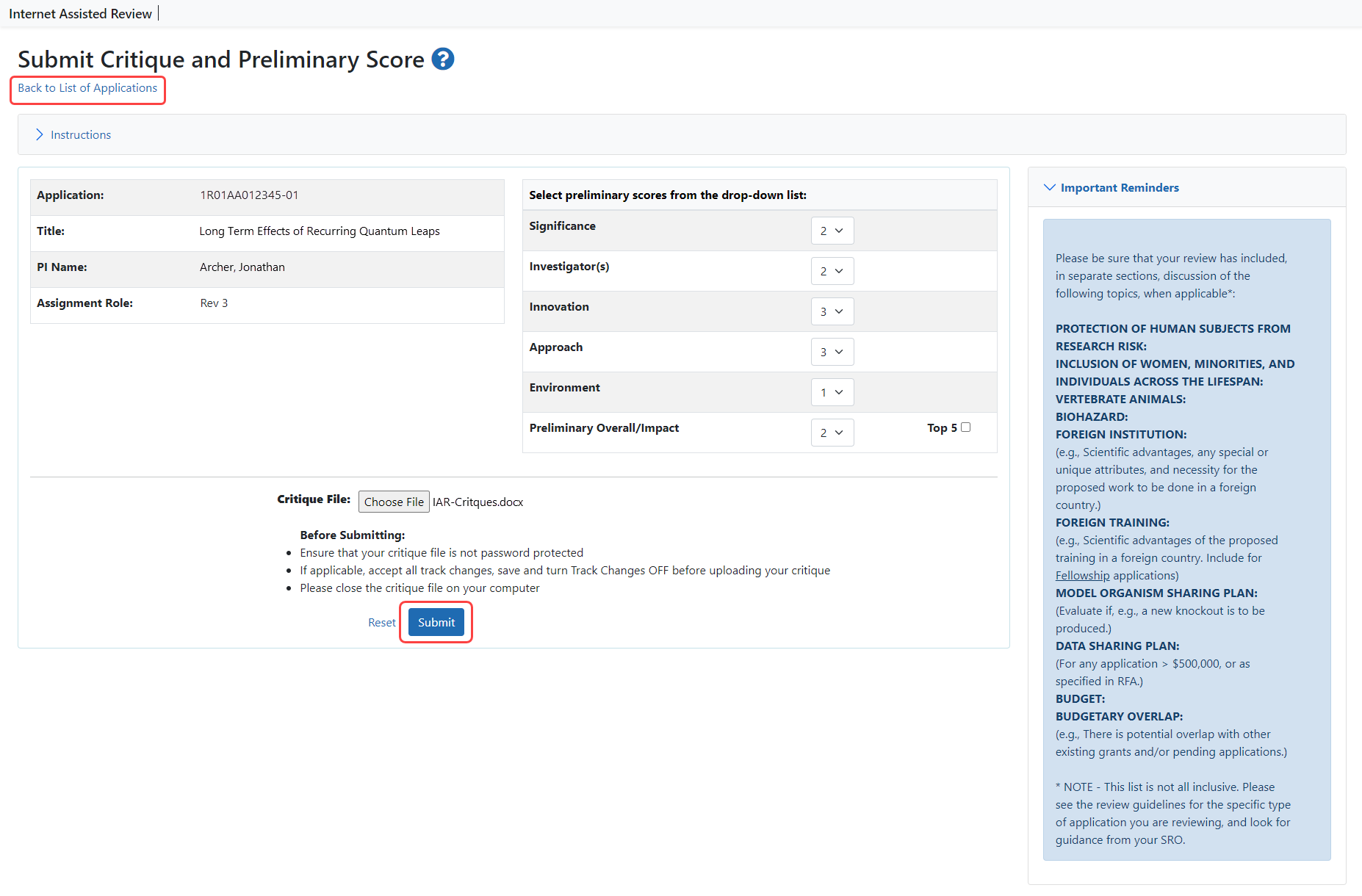Collapse the Important Reminders panel
The width and height of the screenshot is (1362, 896).
coord(1111,188)
